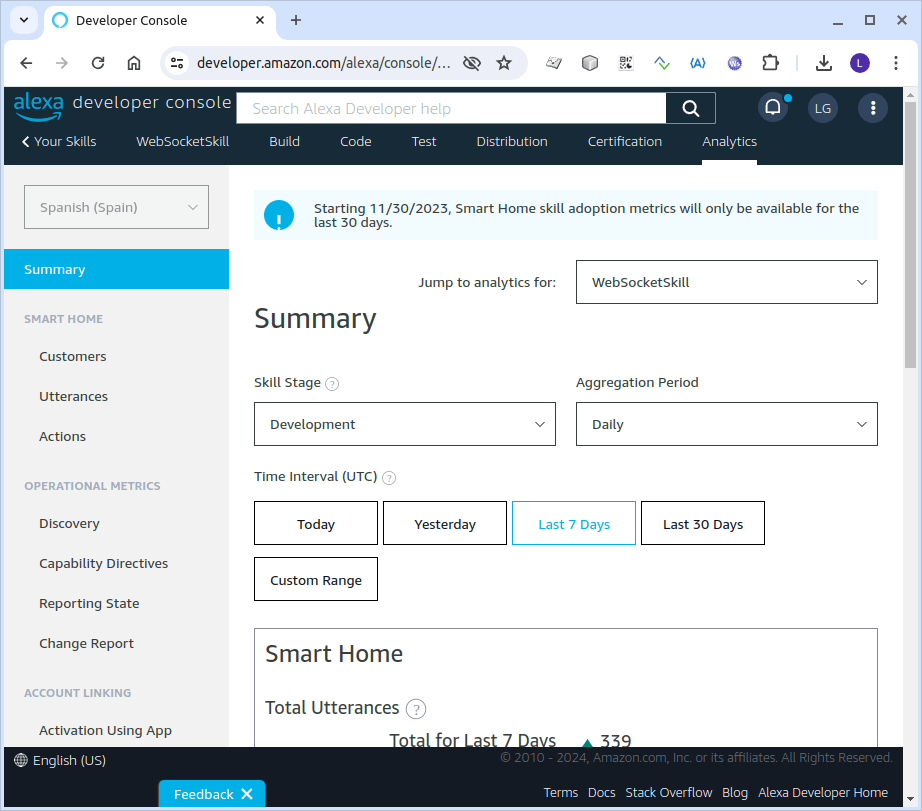Viewport: 922px width, 811px height.
Task: Open Reporting State metrics
Action: (89, 603)
